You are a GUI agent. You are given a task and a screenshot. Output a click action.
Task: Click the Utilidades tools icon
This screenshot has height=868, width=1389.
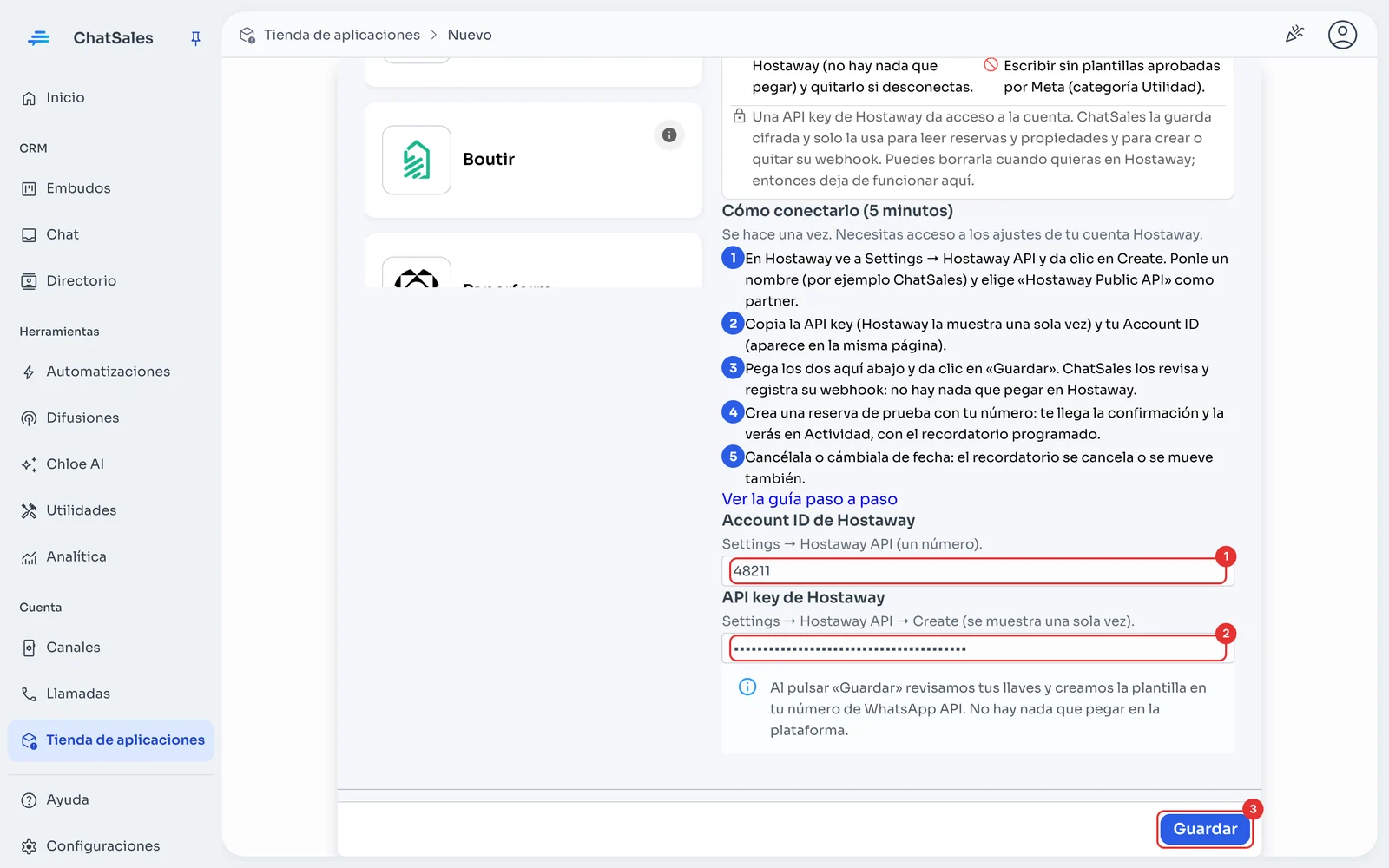[x=29, y=510]
